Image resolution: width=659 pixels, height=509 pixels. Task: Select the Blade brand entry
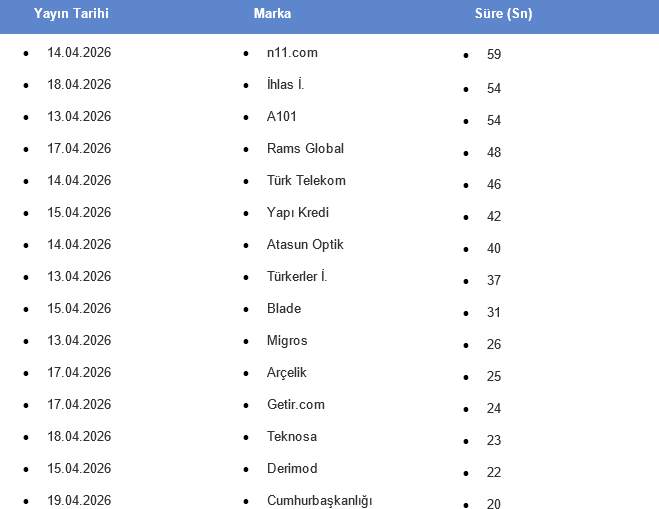pyautogui.click(x=284, y=308)
